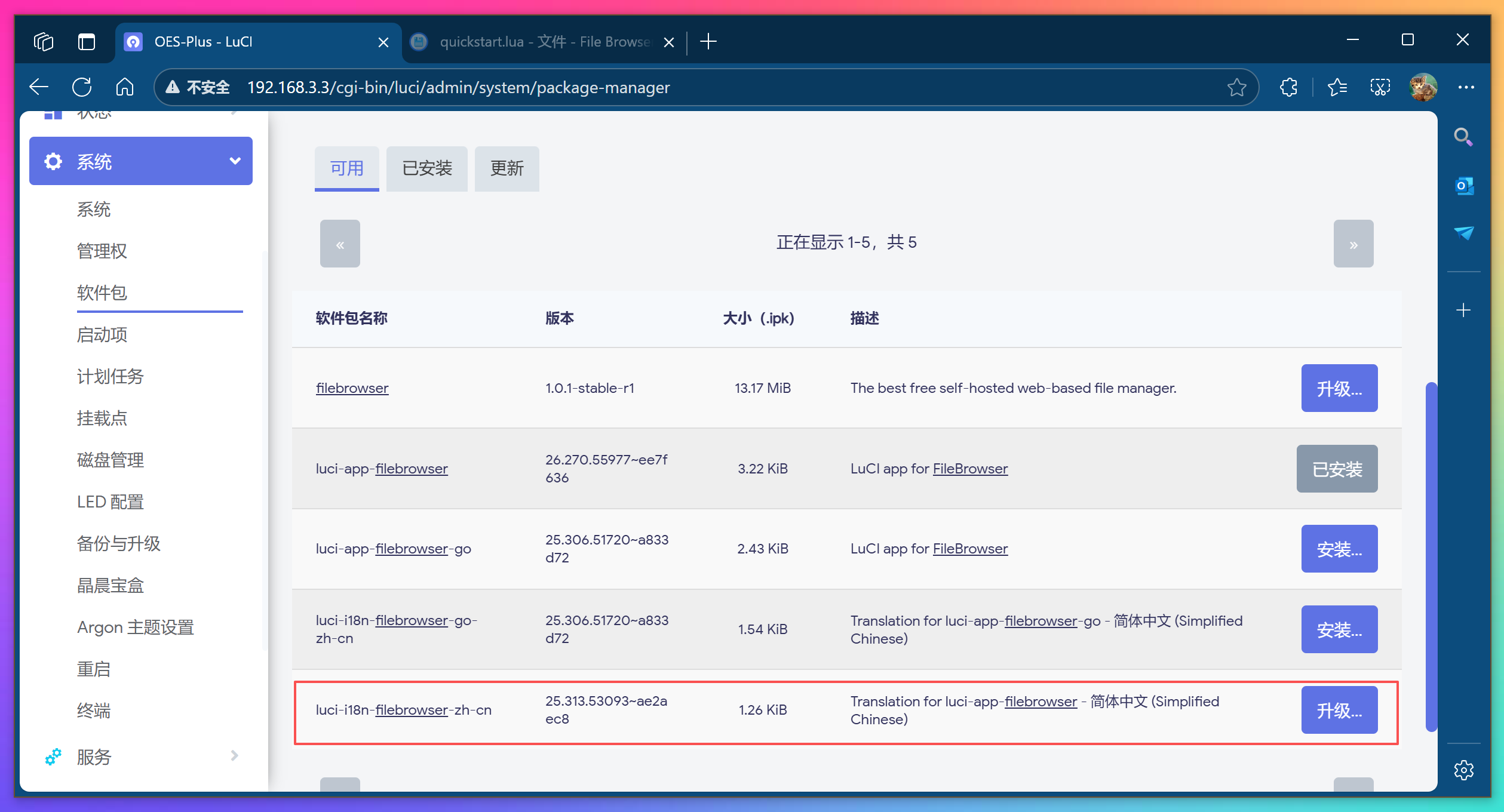This screenshot has width=1504, height=812.
Task: Open the favorites list icon
Action: click(x=1337, y=87)
